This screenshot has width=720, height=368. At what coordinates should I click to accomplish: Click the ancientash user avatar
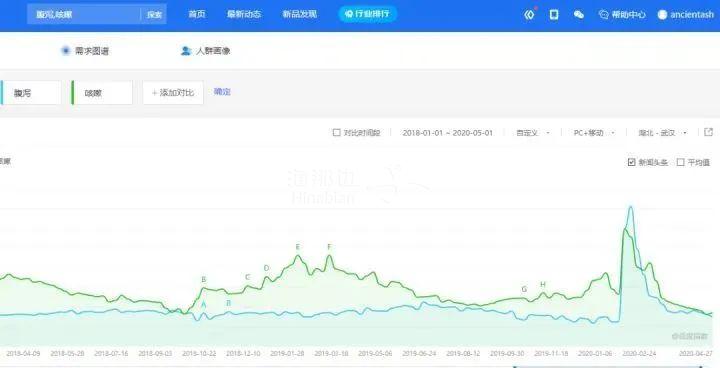(662, 15)
